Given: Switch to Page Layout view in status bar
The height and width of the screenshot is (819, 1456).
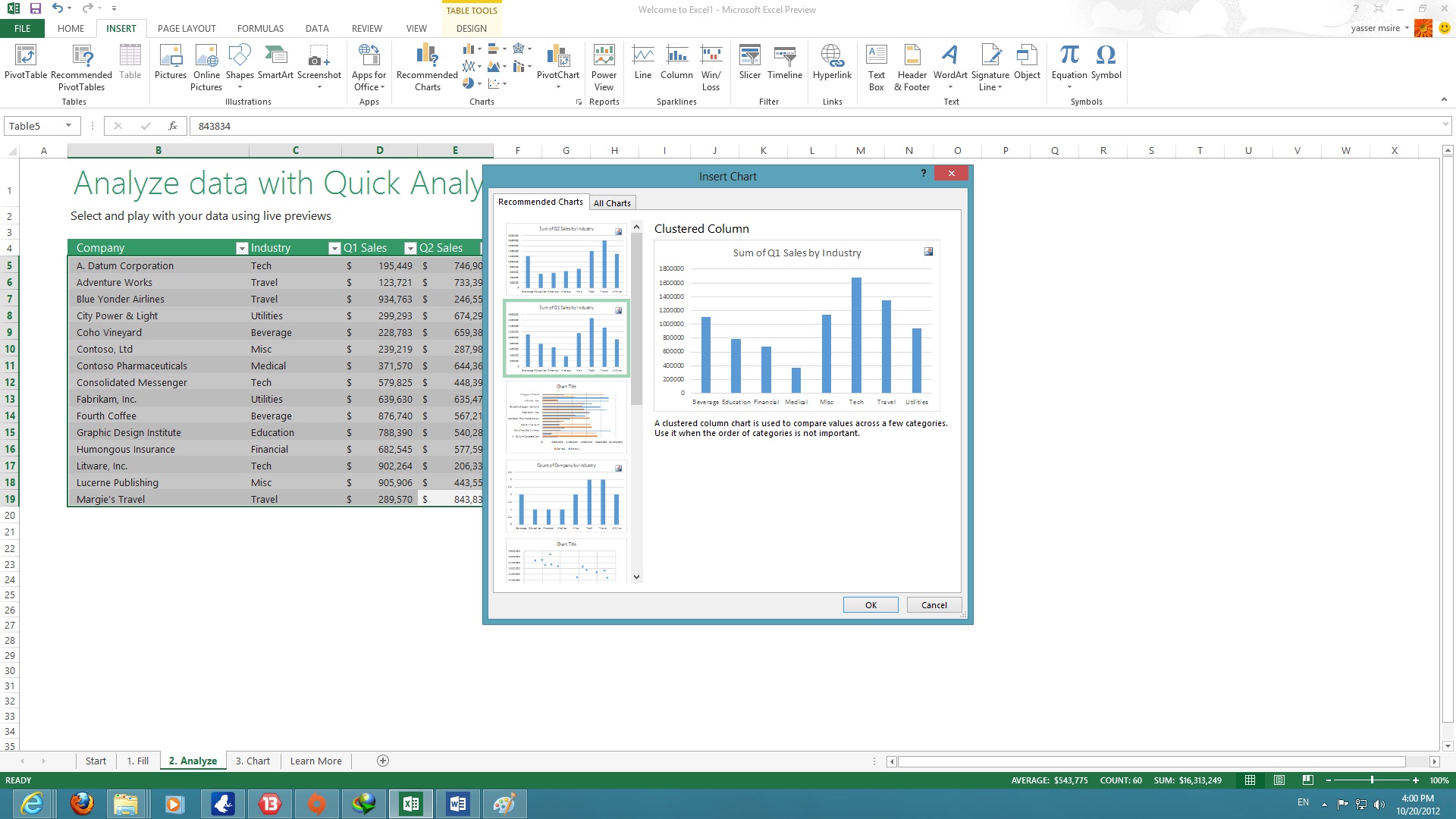Looking at the screenshot, I should (x=1279, y=780).
